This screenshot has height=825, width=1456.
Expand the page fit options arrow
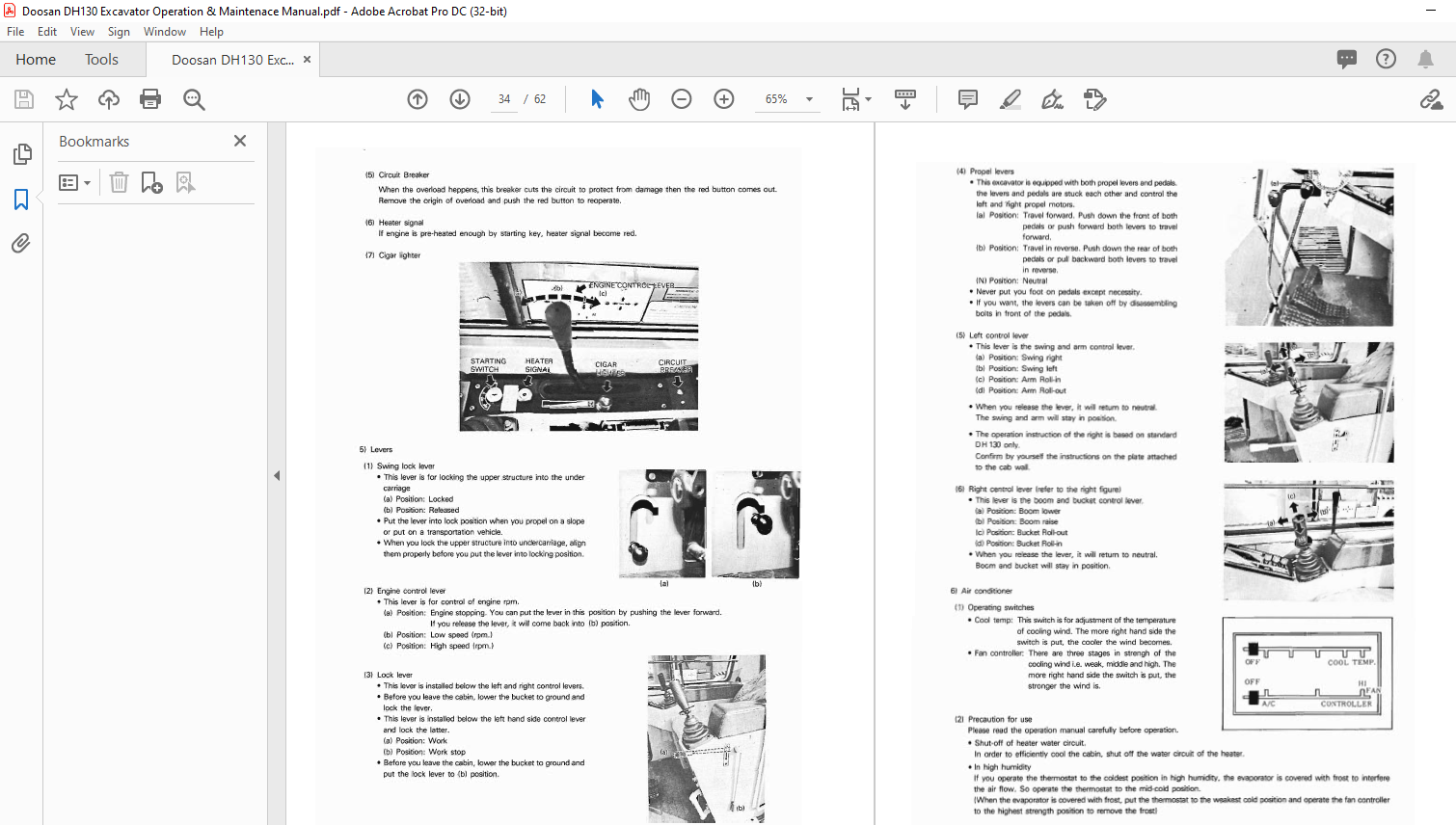(x=869, y=99)
